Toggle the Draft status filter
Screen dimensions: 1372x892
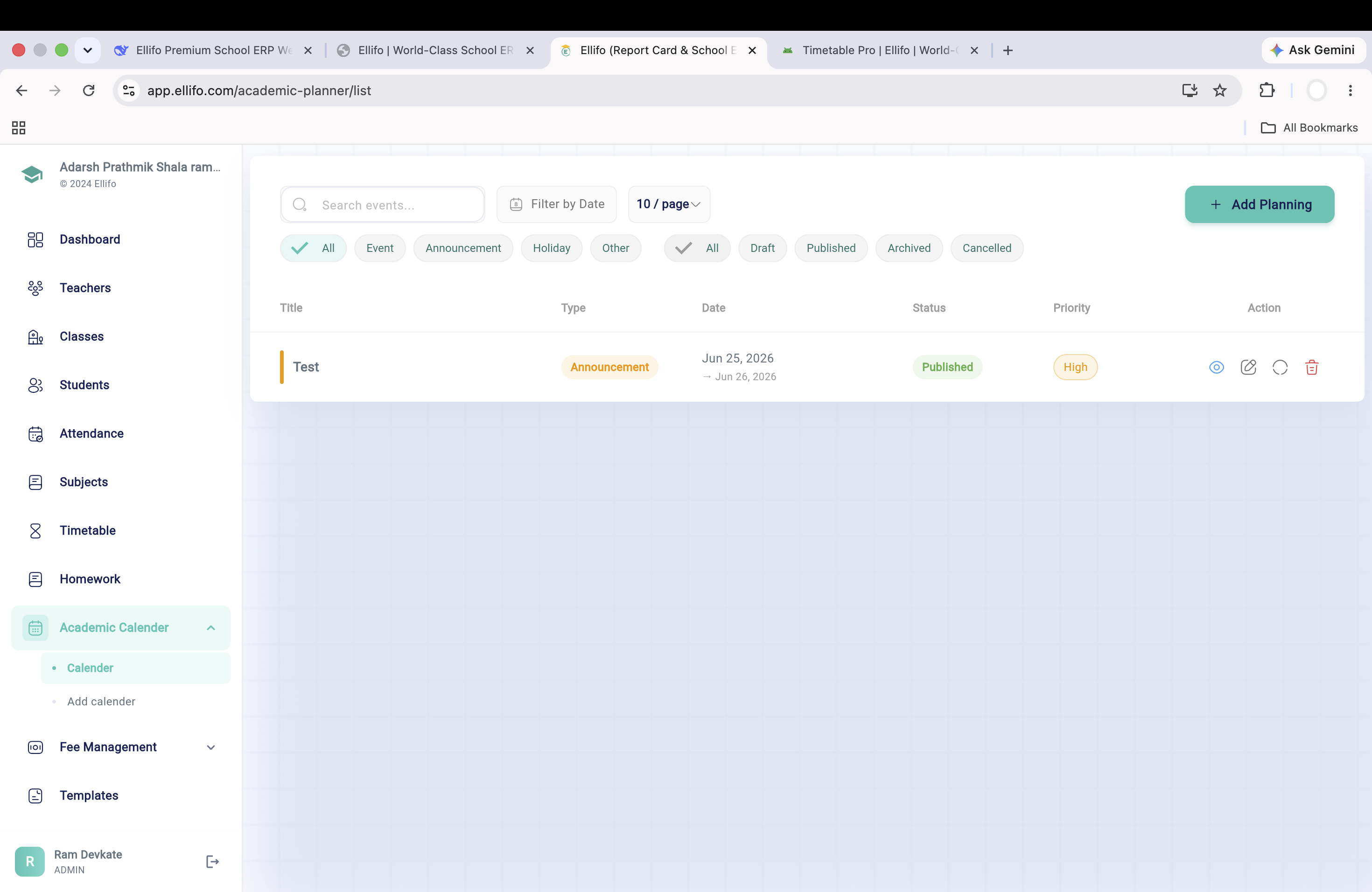(x=762, y=248)
